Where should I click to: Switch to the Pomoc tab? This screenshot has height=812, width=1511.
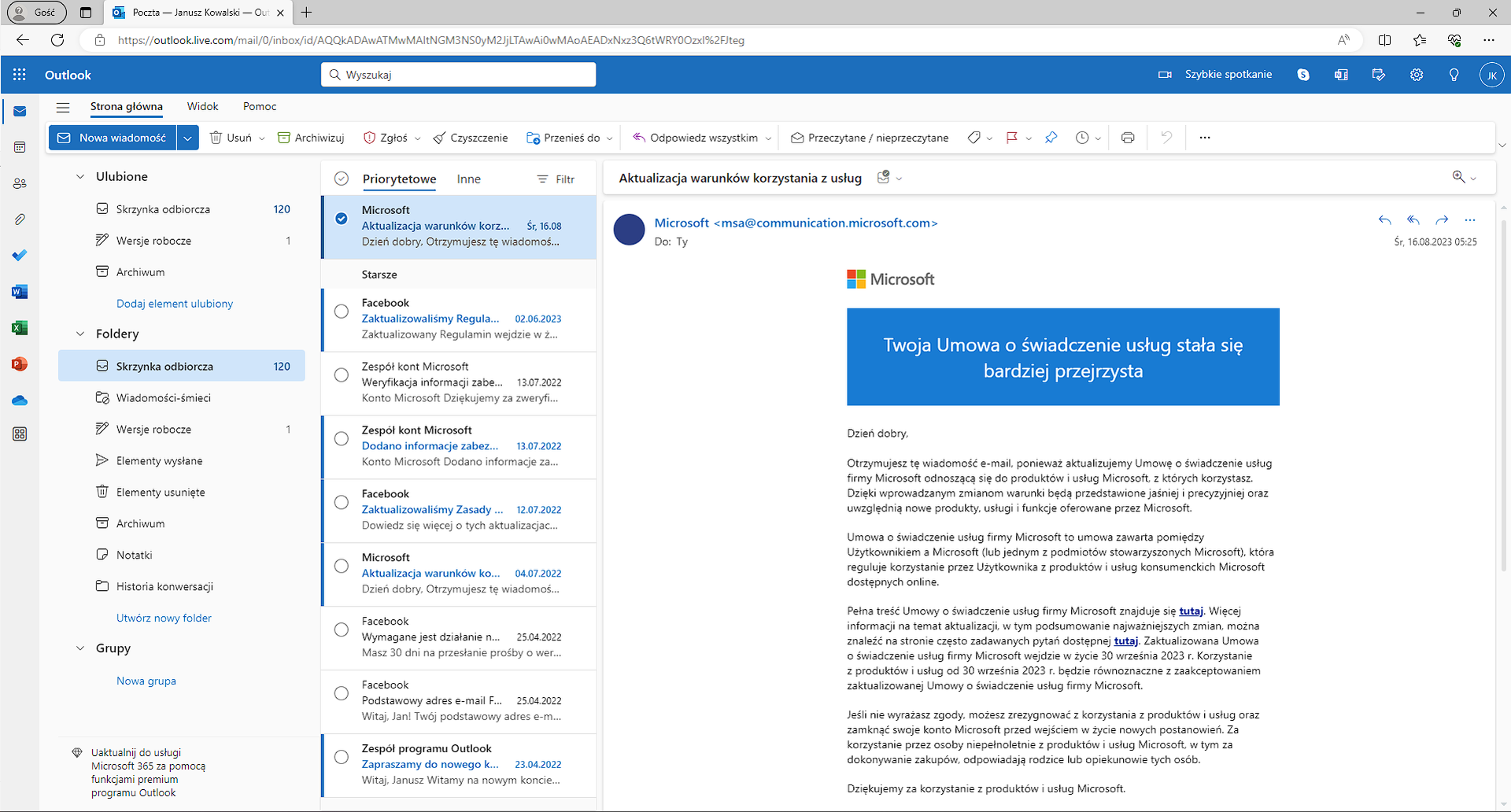pyautogui.click(x=260, y=107)
